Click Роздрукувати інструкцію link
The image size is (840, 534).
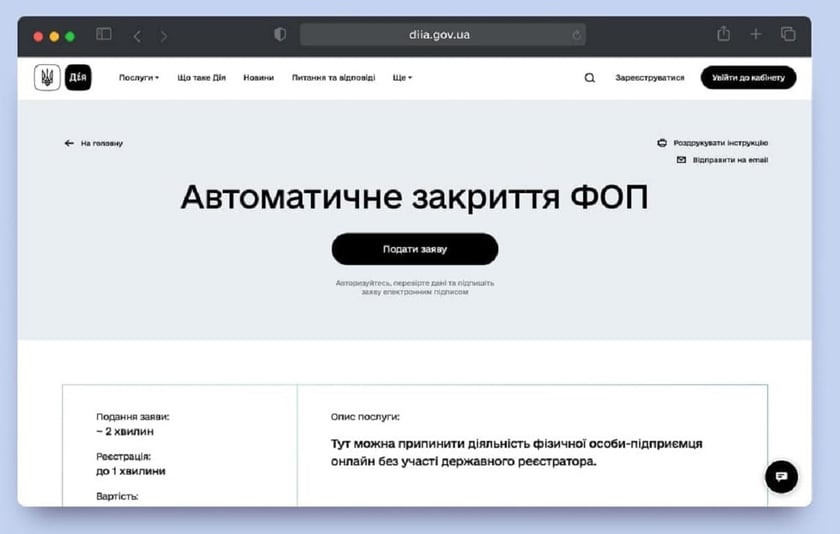tap(719, 143)
